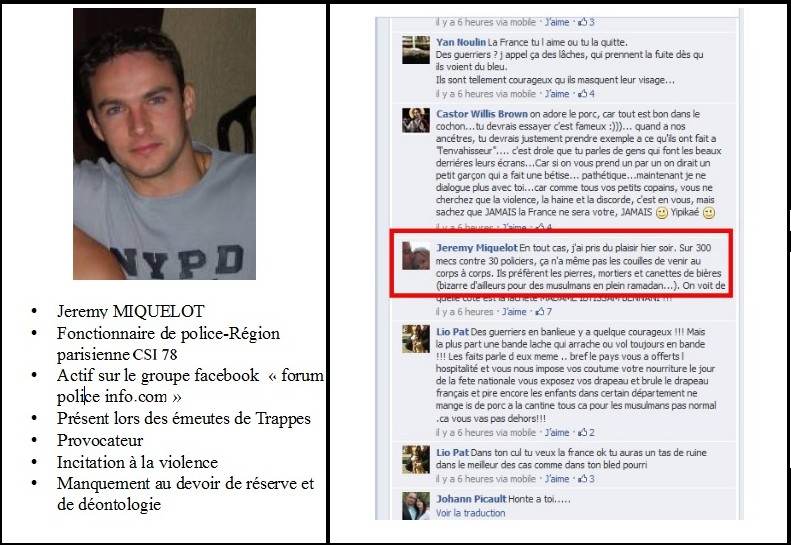The height and width of the screenshot is (545, 791).
Task: Click J'aime under Lio Pat's second comment
Action: pos(557,479)
